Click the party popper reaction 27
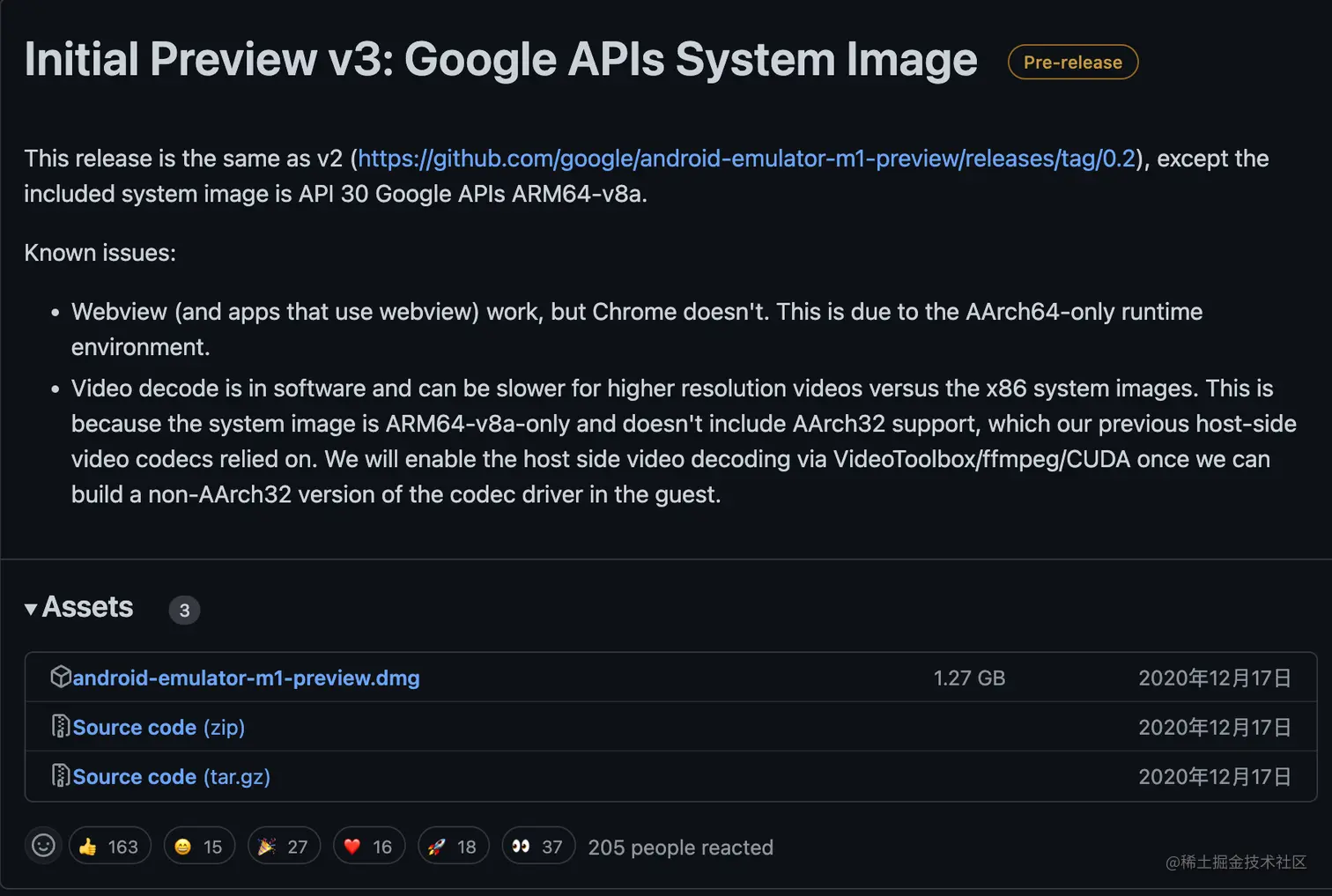Screen dimensions: 1332x896 coord(284,846)
